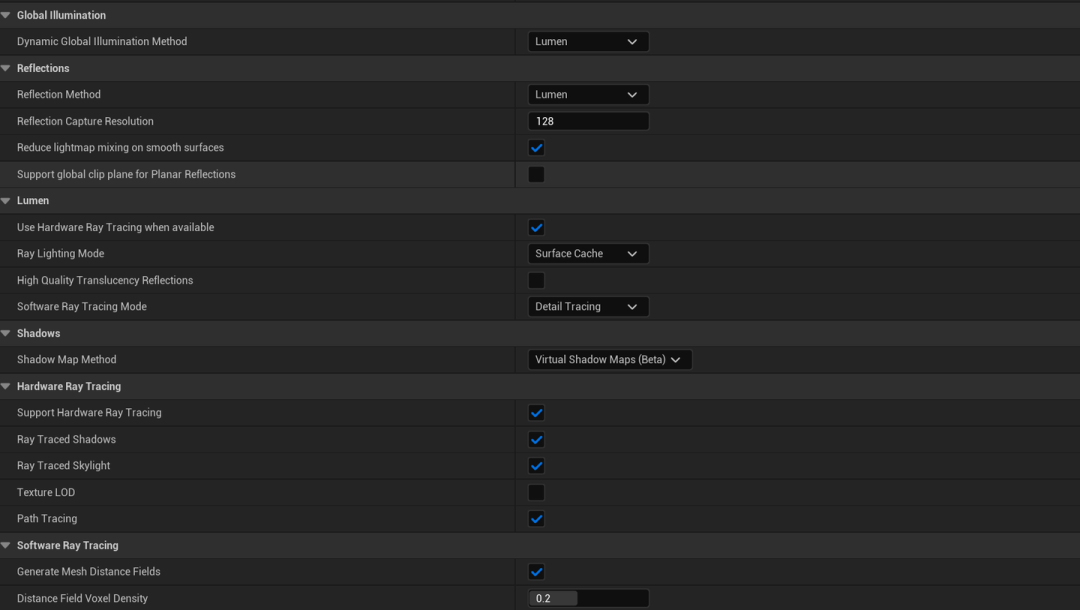Image resolution: width=1080 pixels, height=610 pixels.
Task: Click the Ray Traced Skylight label
Action: [63, 465]
